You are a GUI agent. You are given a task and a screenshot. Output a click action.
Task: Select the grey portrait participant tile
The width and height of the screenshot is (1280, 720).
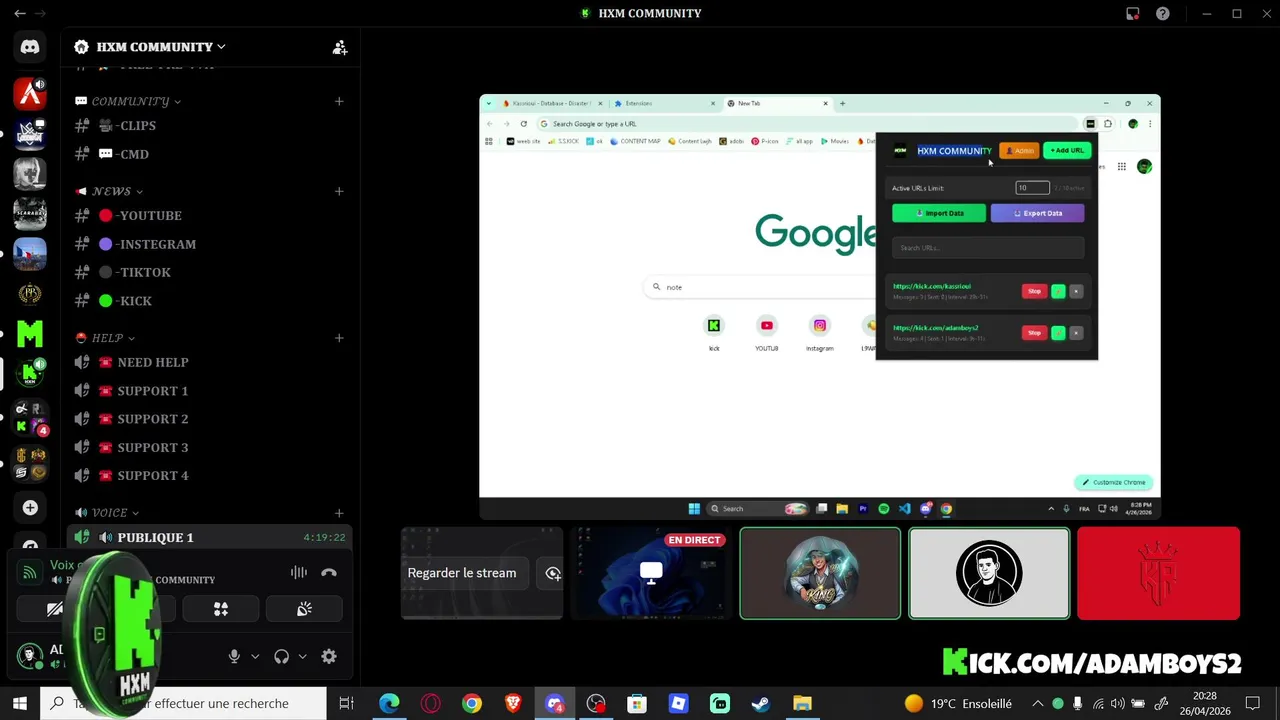989,574
